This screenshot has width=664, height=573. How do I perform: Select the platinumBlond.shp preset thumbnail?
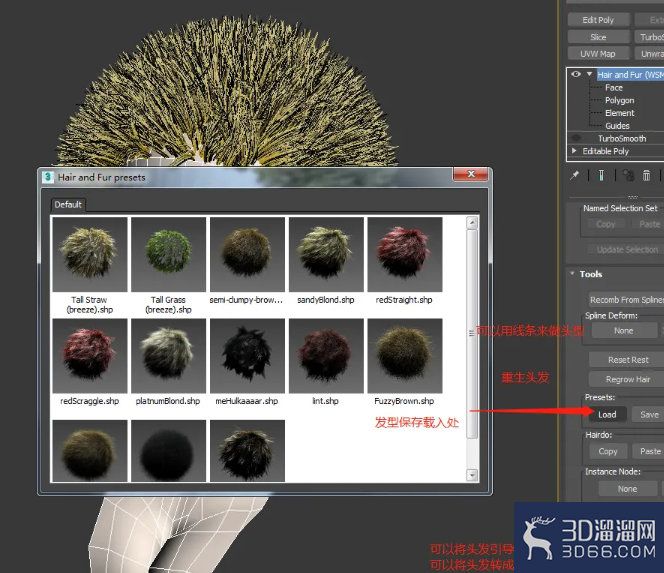click(169, 356)
